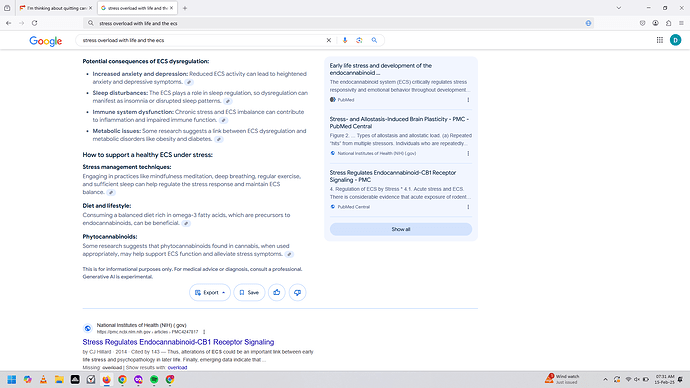The width and height of the screenshot is (690, 388).
Task: Open options for Early life stress source
Action: pyautogui.click(x=468, y=100)
